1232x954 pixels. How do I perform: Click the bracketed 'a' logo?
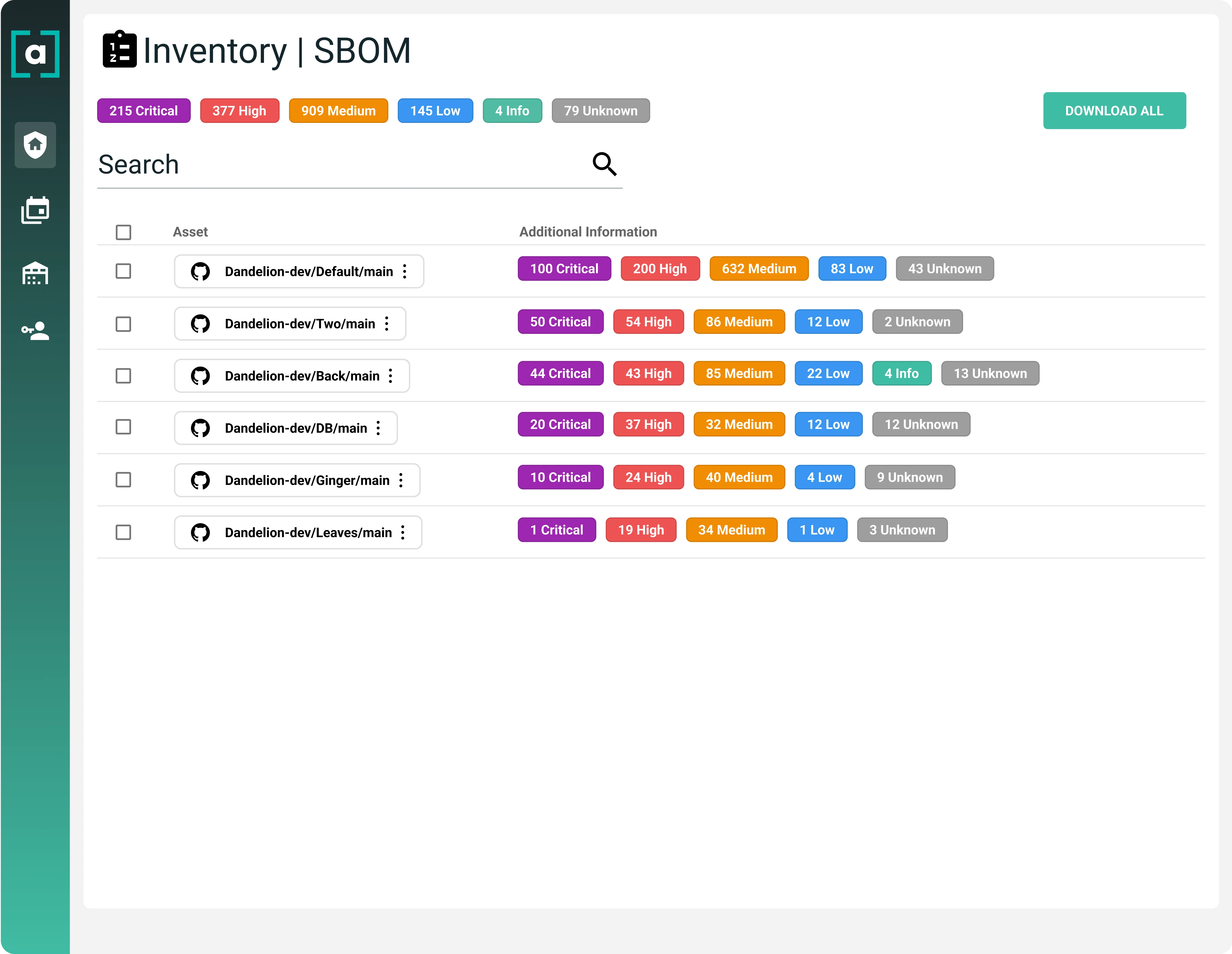click(35, 54)
